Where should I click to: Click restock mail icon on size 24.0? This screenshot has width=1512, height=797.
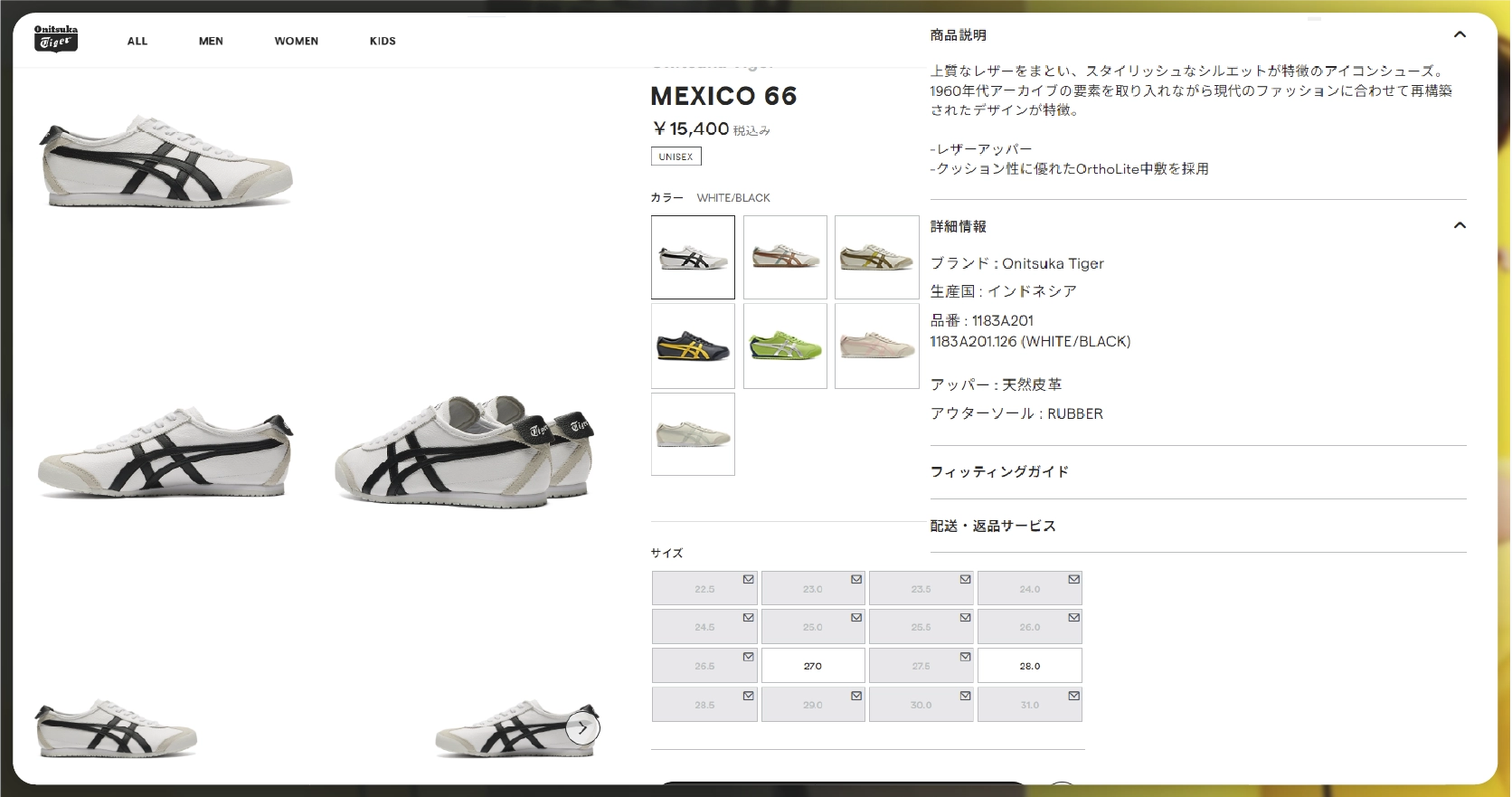click(x=1073, y=579)
